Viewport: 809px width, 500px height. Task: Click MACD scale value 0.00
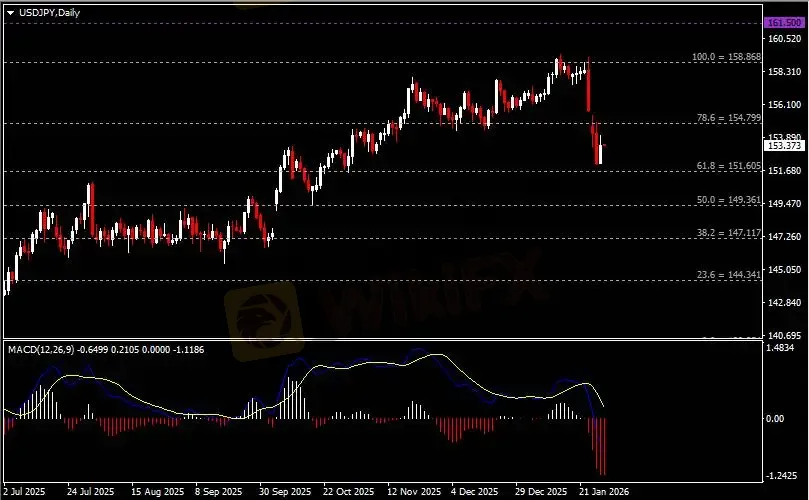(x=775, y=418)
